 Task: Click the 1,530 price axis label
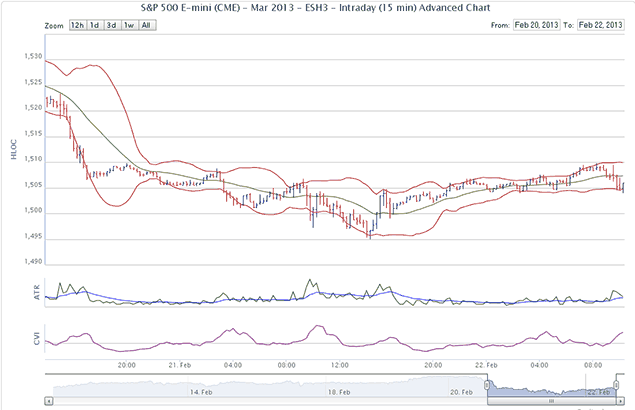pos(33,56)
